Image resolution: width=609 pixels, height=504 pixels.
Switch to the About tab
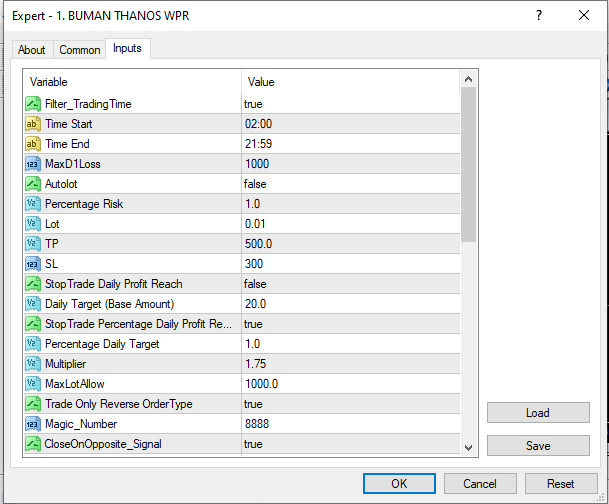pyautogui.click(x=31, y=50)
